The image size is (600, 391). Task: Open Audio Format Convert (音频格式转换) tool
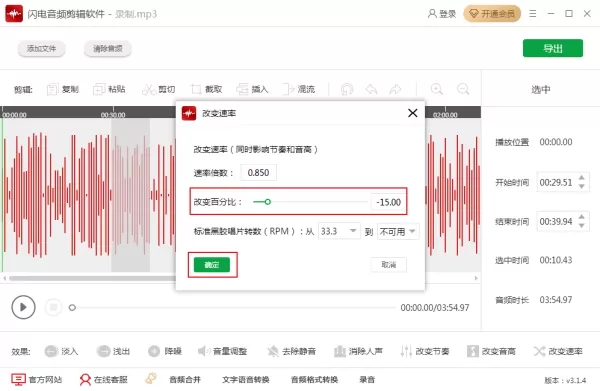point(314,379)
